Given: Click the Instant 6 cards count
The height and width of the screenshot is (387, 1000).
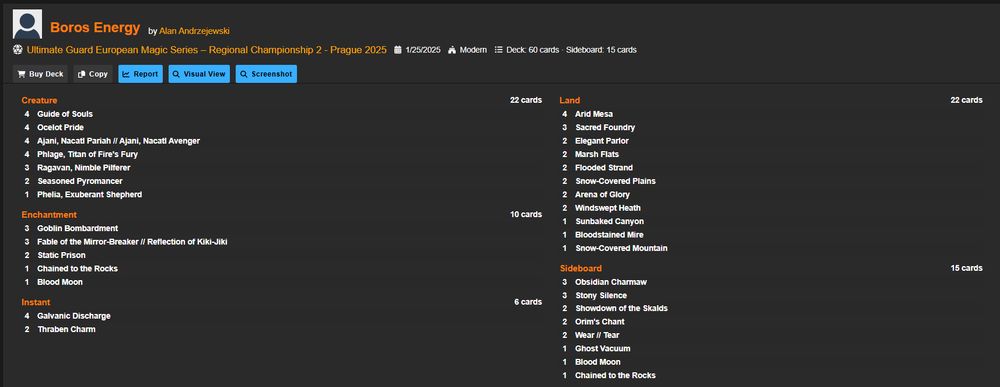Looking at the screenshot, I should 528,302.
